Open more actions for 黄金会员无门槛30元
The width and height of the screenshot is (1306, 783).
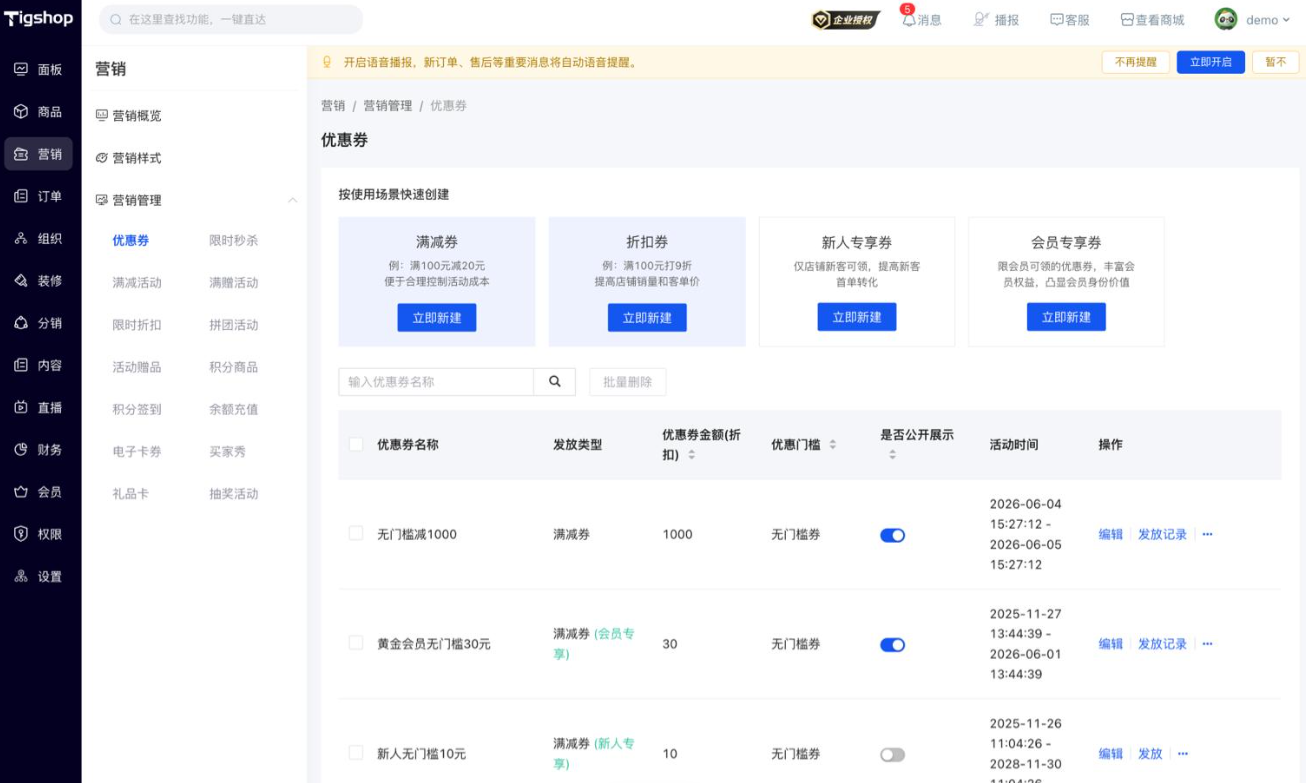point(1207,644)
